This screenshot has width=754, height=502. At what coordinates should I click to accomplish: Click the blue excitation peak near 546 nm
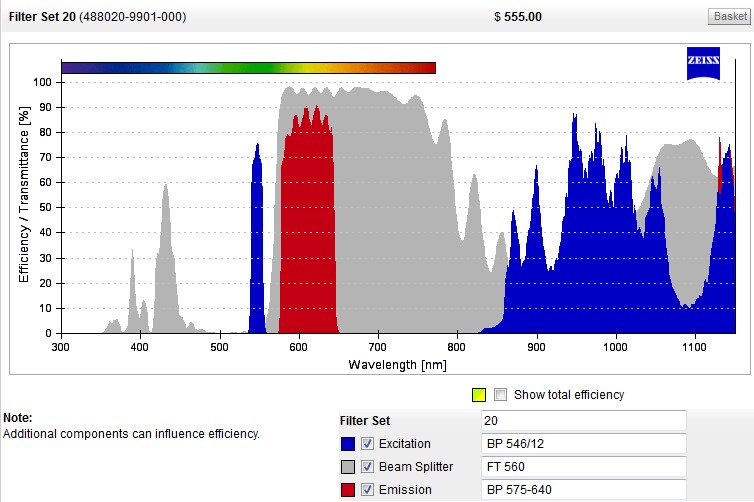click(257, 240)
